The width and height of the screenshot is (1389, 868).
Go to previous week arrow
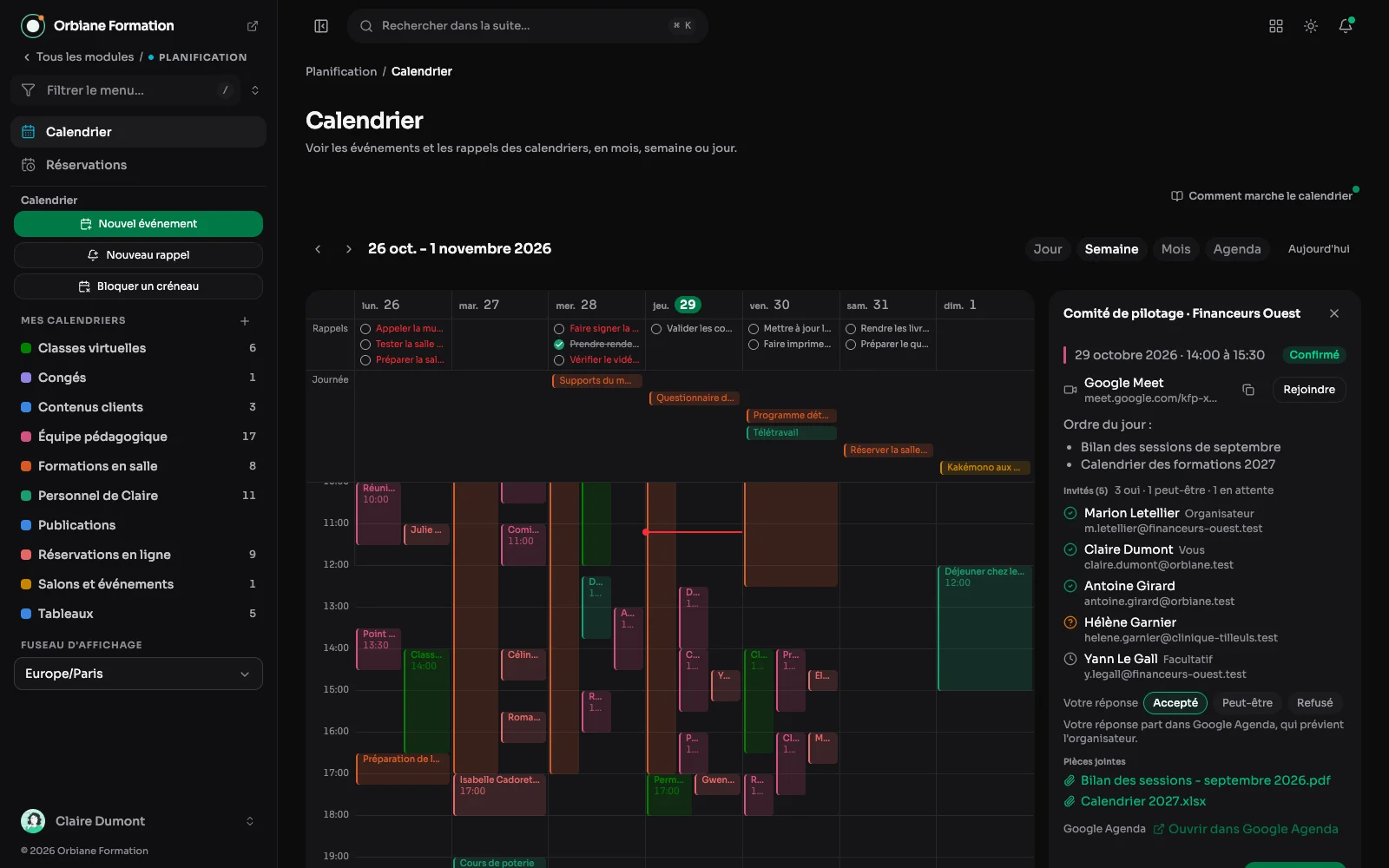click(x=318, y=249)
